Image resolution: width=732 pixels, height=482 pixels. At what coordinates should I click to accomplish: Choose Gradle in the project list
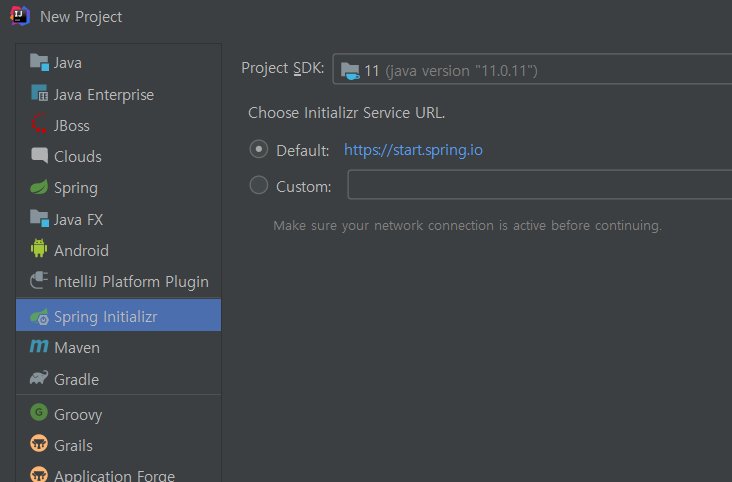(x=119, y=379)
